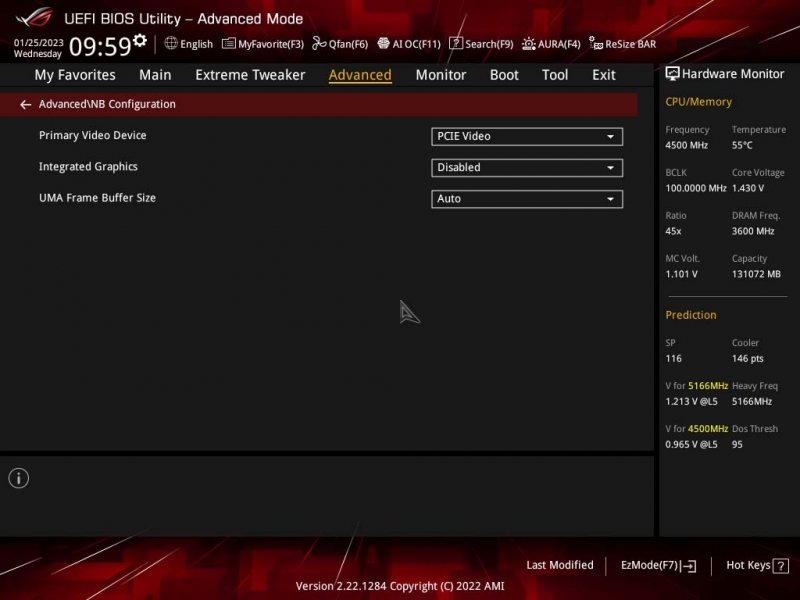Viewport: 800px width, 600px height.
Task: Click the 45x ratio value
Action: point(673,231)
